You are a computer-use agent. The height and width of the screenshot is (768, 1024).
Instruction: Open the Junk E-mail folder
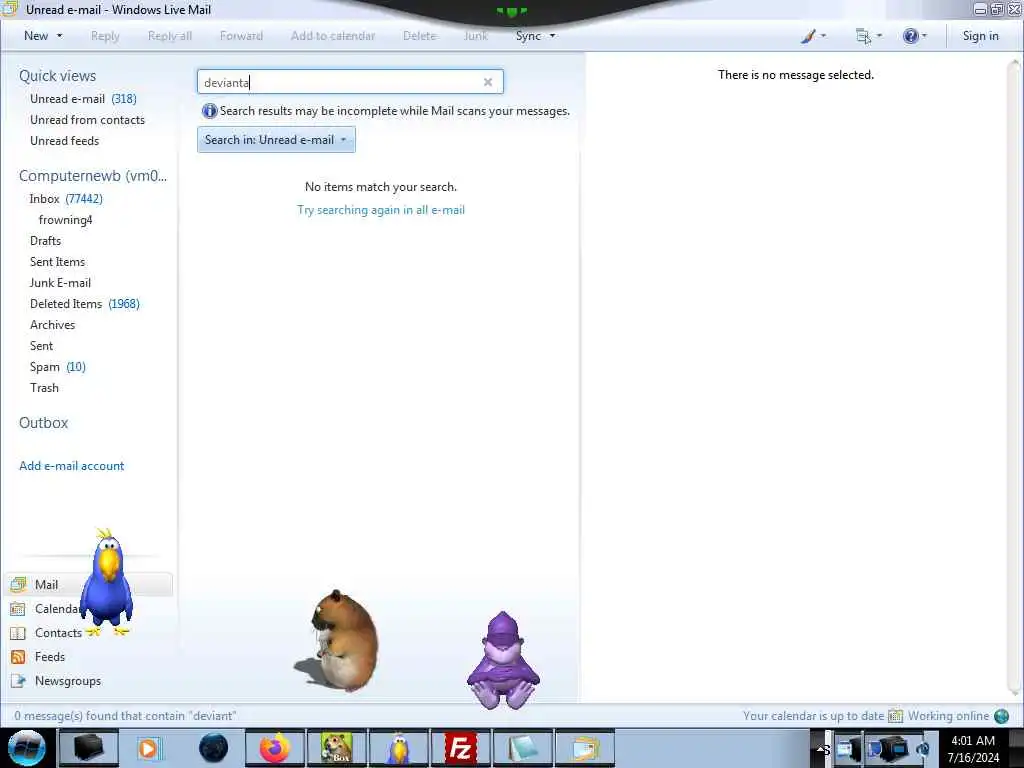tap(60, 283)
